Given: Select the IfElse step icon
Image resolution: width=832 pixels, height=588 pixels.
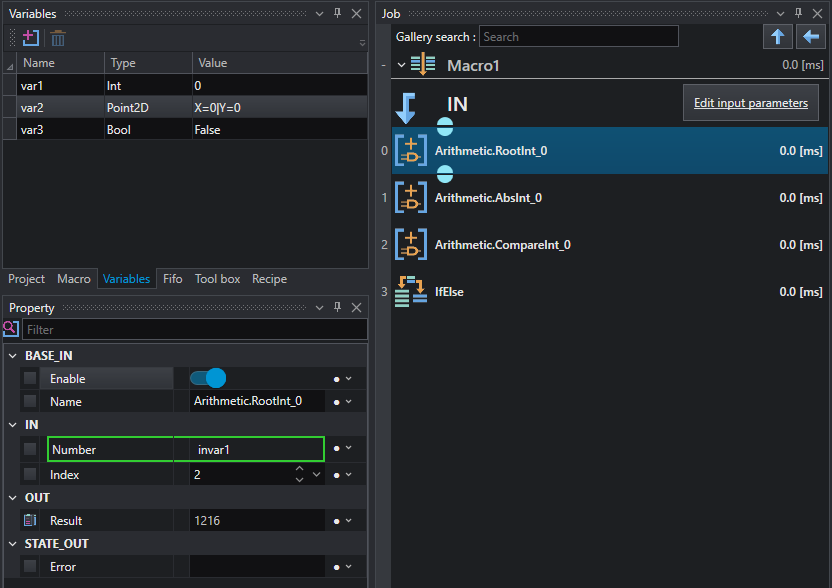Looking at the screenshot, I should point(411,291).
